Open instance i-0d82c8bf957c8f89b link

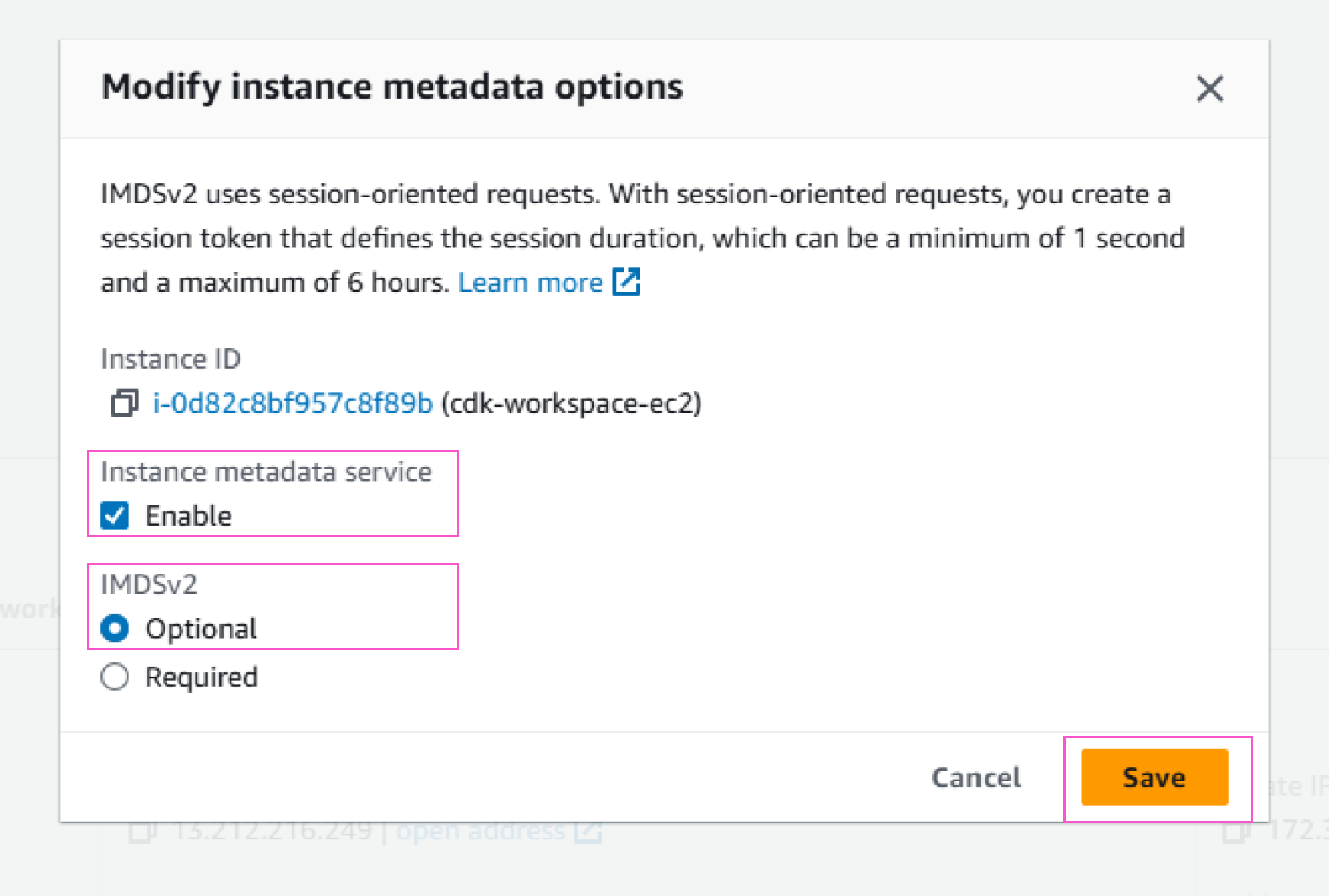(292, 403)
